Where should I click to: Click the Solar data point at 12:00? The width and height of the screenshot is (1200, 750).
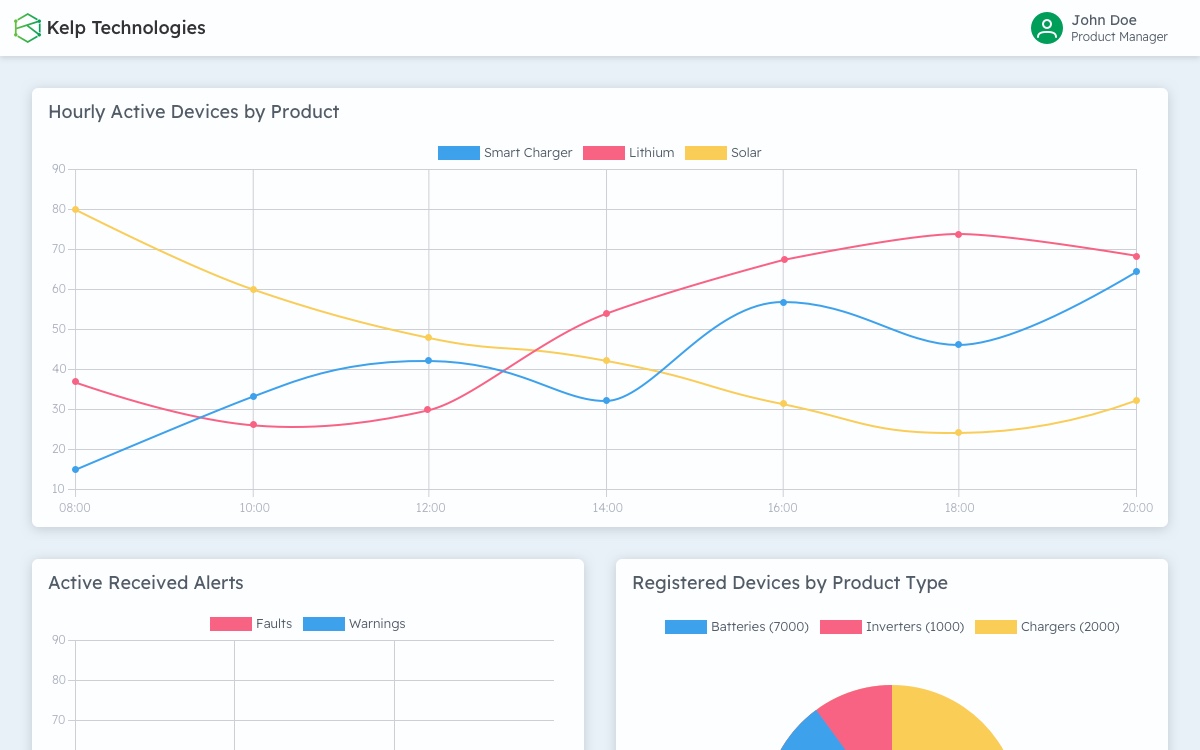coord(429,337)
